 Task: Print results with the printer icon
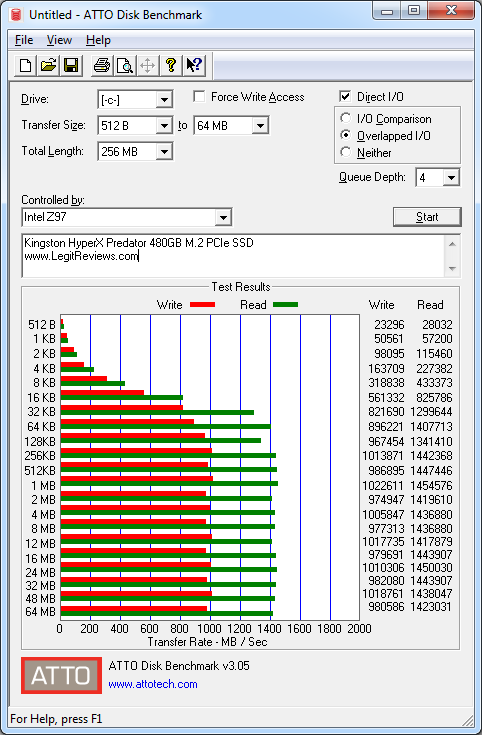coord(102,65)
